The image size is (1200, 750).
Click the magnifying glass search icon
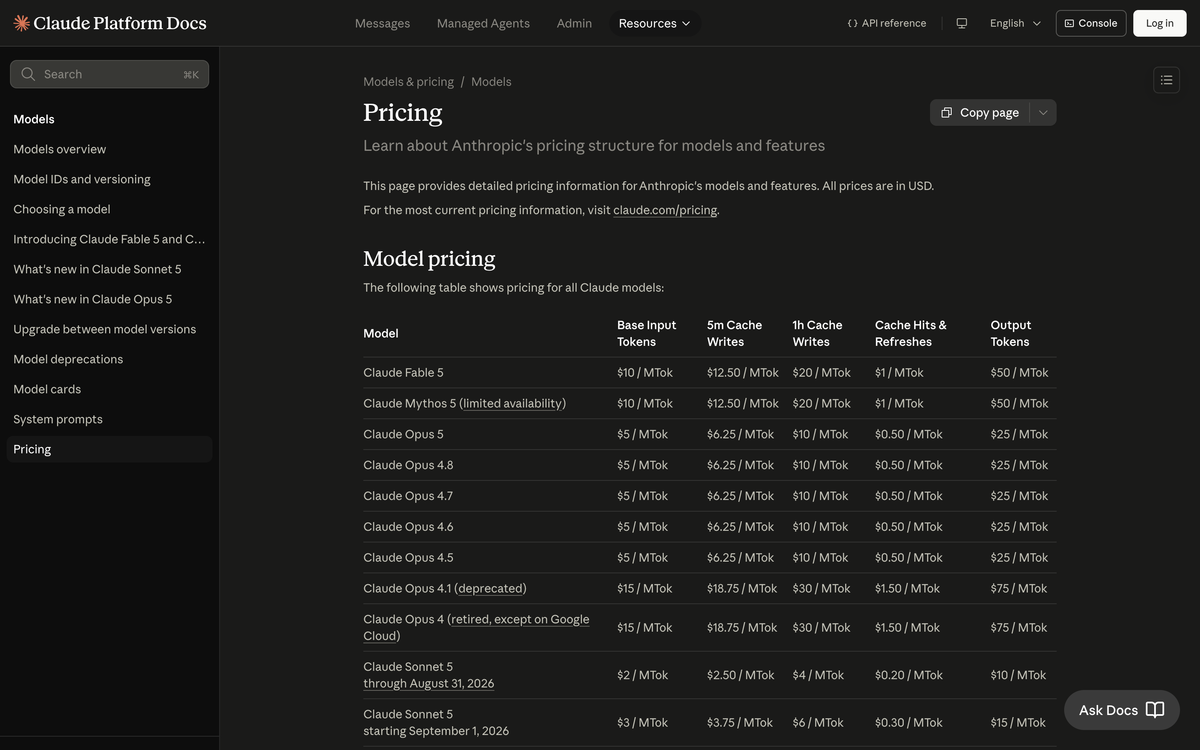[28, 74]
